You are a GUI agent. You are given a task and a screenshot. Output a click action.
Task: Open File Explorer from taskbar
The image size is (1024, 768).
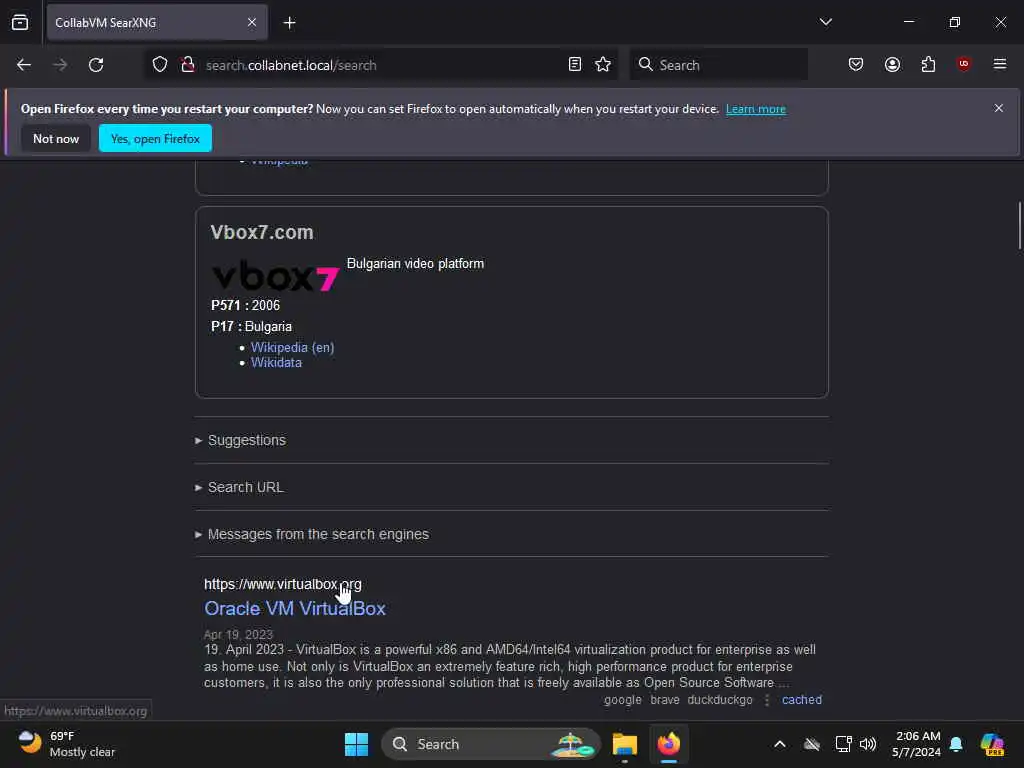pyautogui.click(x=624, y=744)
